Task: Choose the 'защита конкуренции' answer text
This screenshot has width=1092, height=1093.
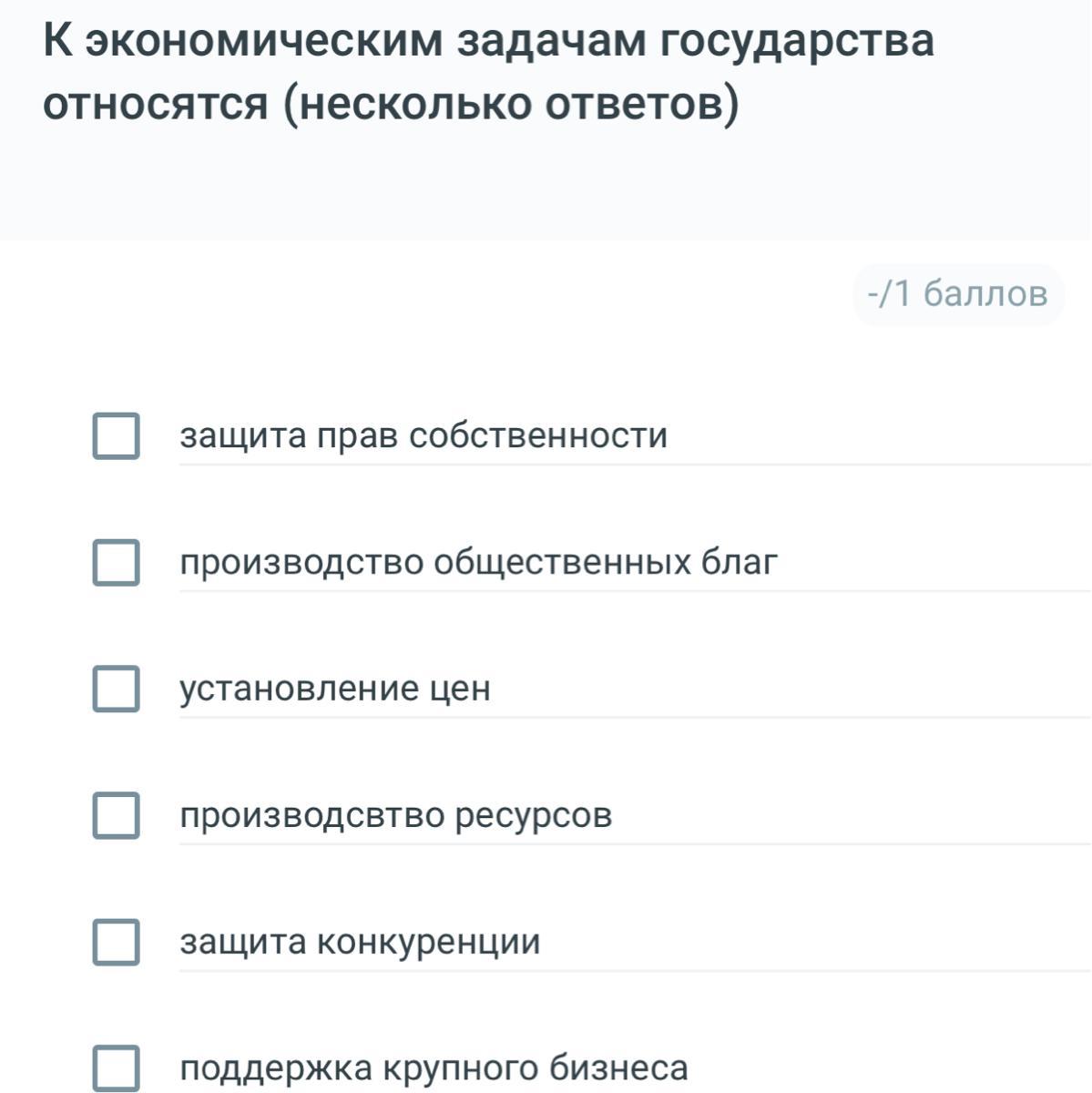Action: tap(360, 941)
